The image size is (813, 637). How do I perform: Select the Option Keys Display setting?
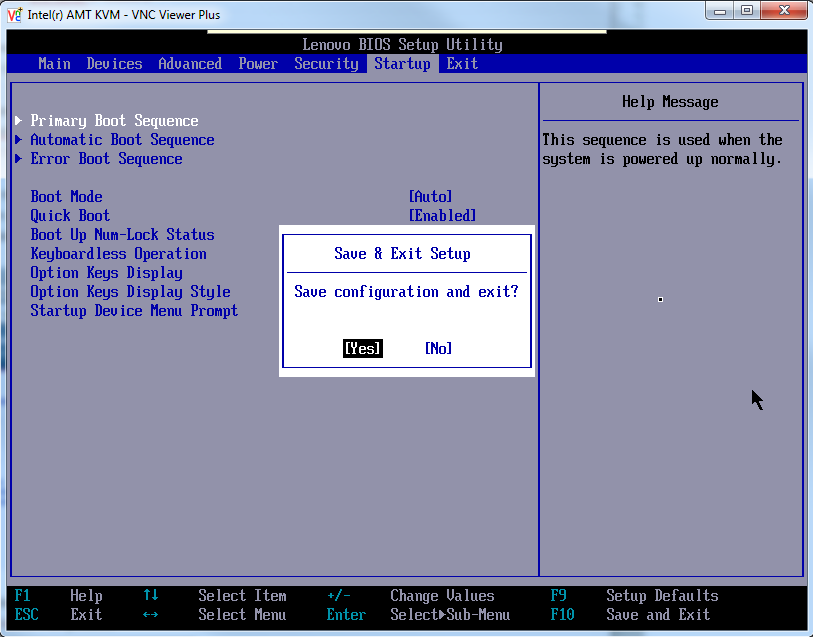[106, 273]
